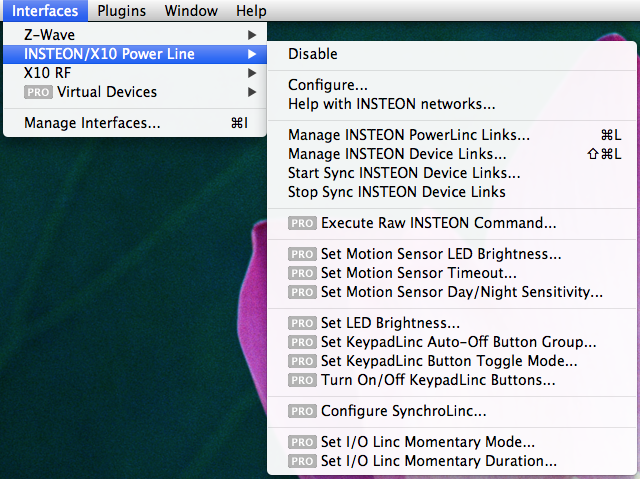This screenshot has width=640, height=479.
Task: Open the Help menu
Action: [x=251, y=11]
